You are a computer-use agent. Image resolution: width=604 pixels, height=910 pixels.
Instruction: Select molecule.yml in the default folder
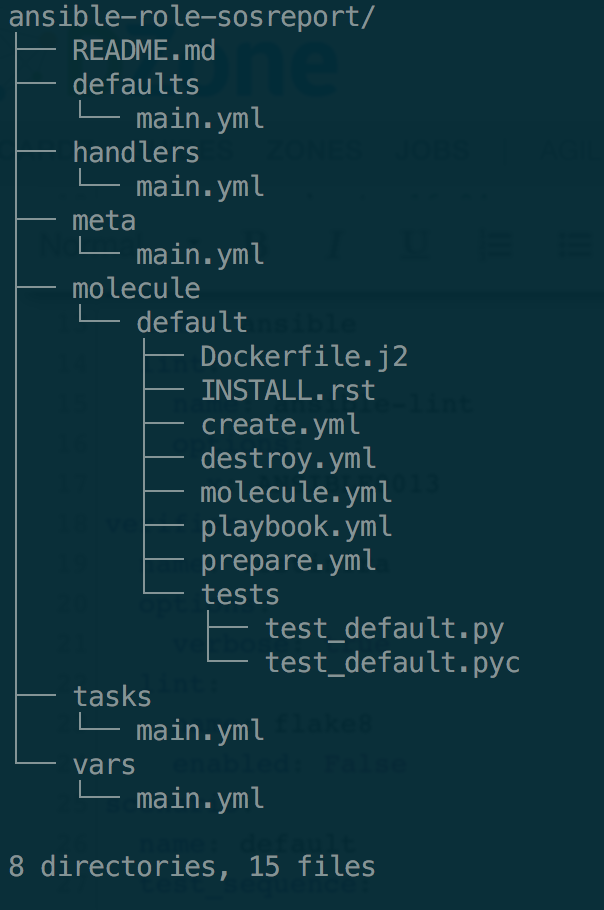[x=296, y=492]
